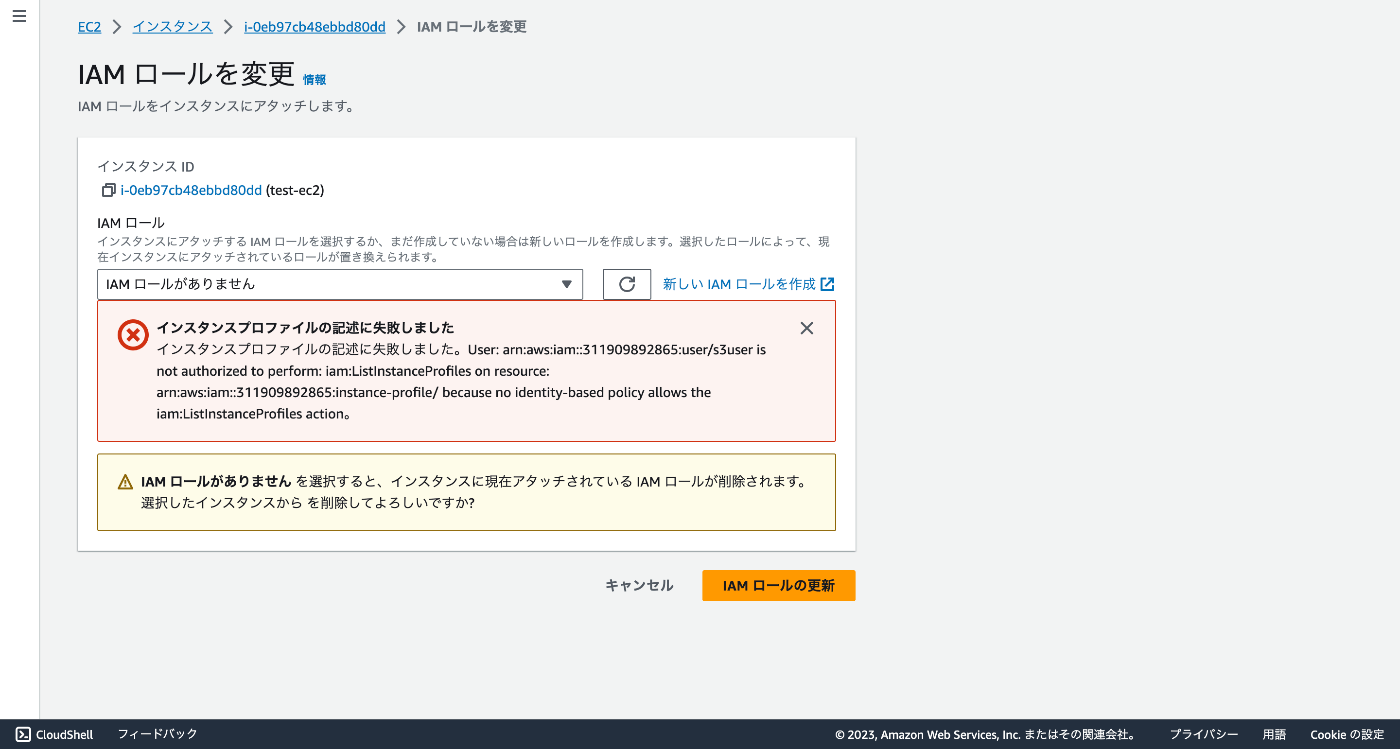
Task: Open instance i-0eb97cb48ebbd80dd (test-ec2) link
Action: pos(191,190)
